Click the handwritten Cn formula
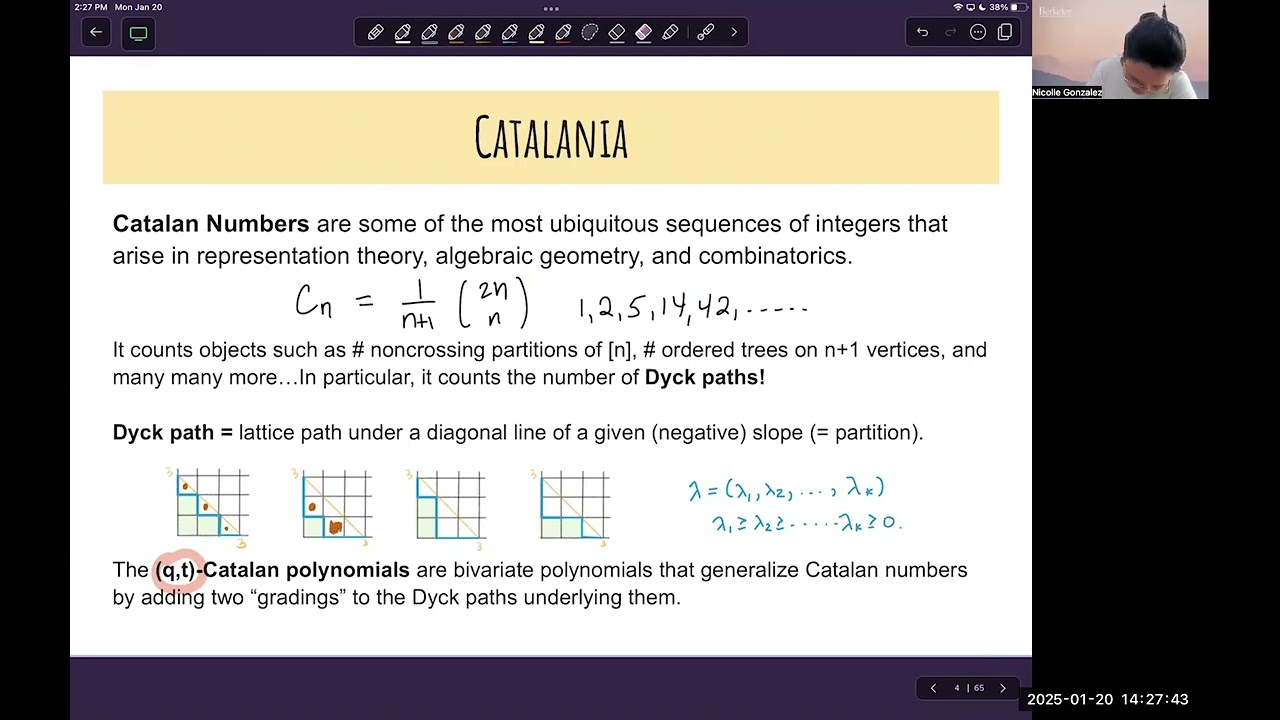 point(412,304)
